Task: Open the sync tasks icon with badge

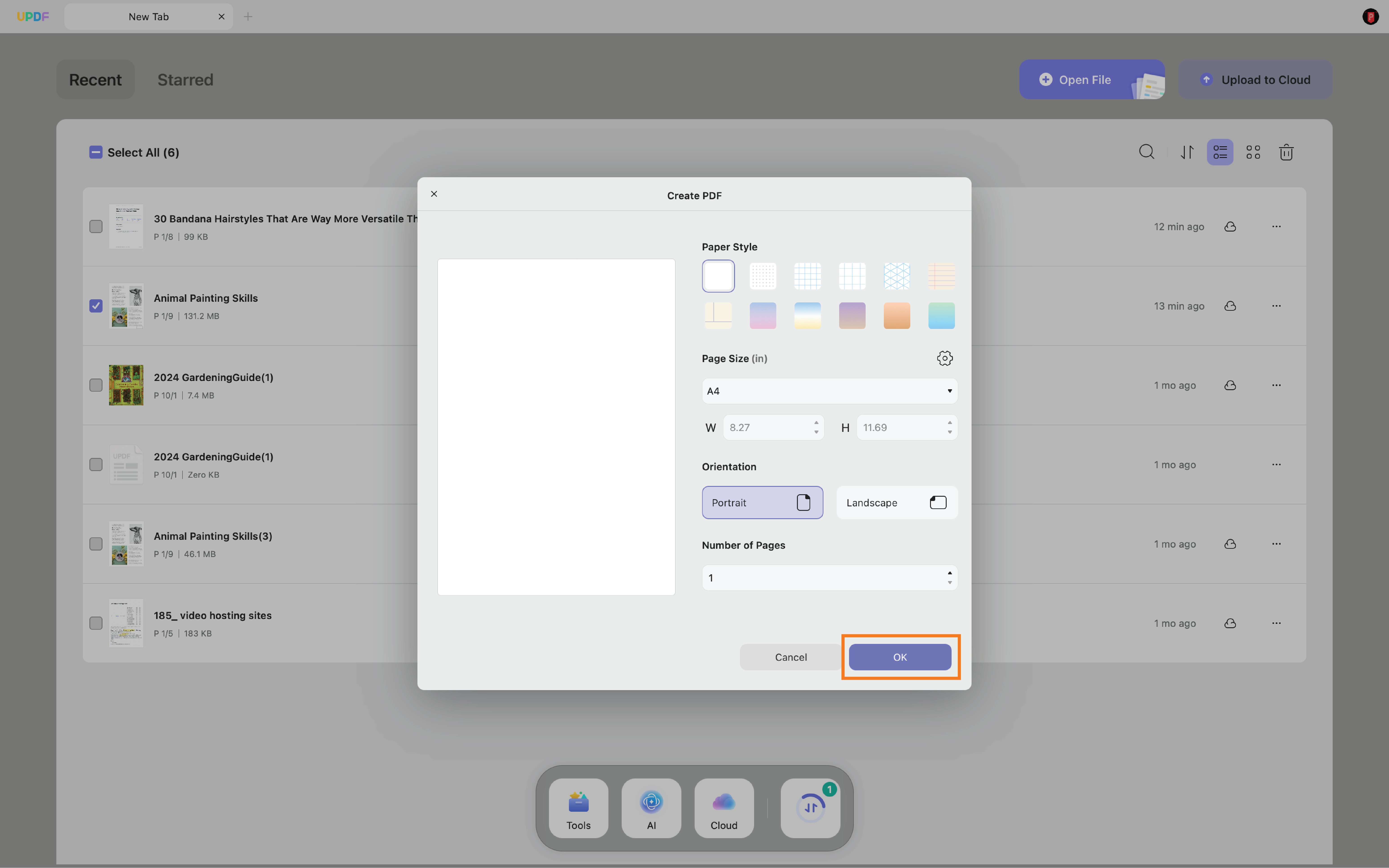Action: pos(810,808)
